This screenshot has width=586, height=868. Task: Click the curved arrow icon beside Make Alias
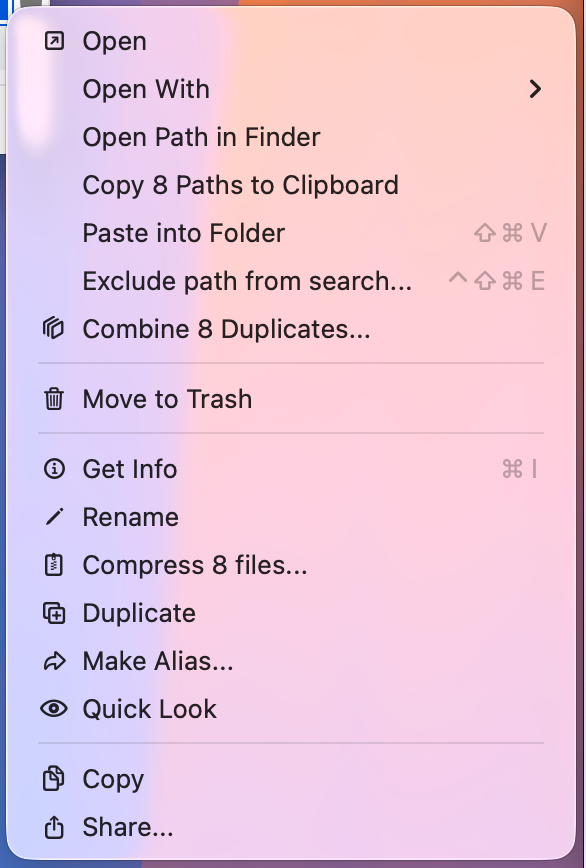click(53, 661)
